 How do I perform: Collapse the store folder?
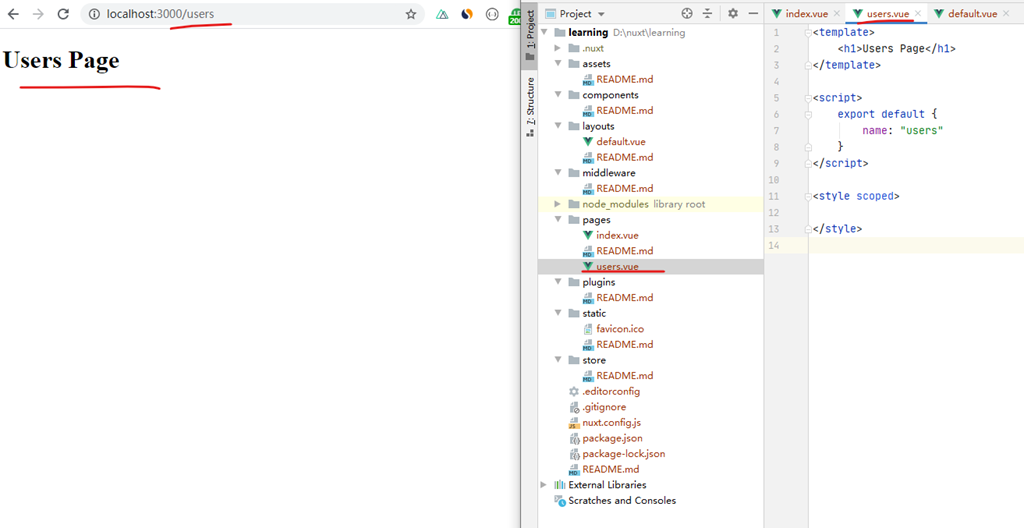558,360
